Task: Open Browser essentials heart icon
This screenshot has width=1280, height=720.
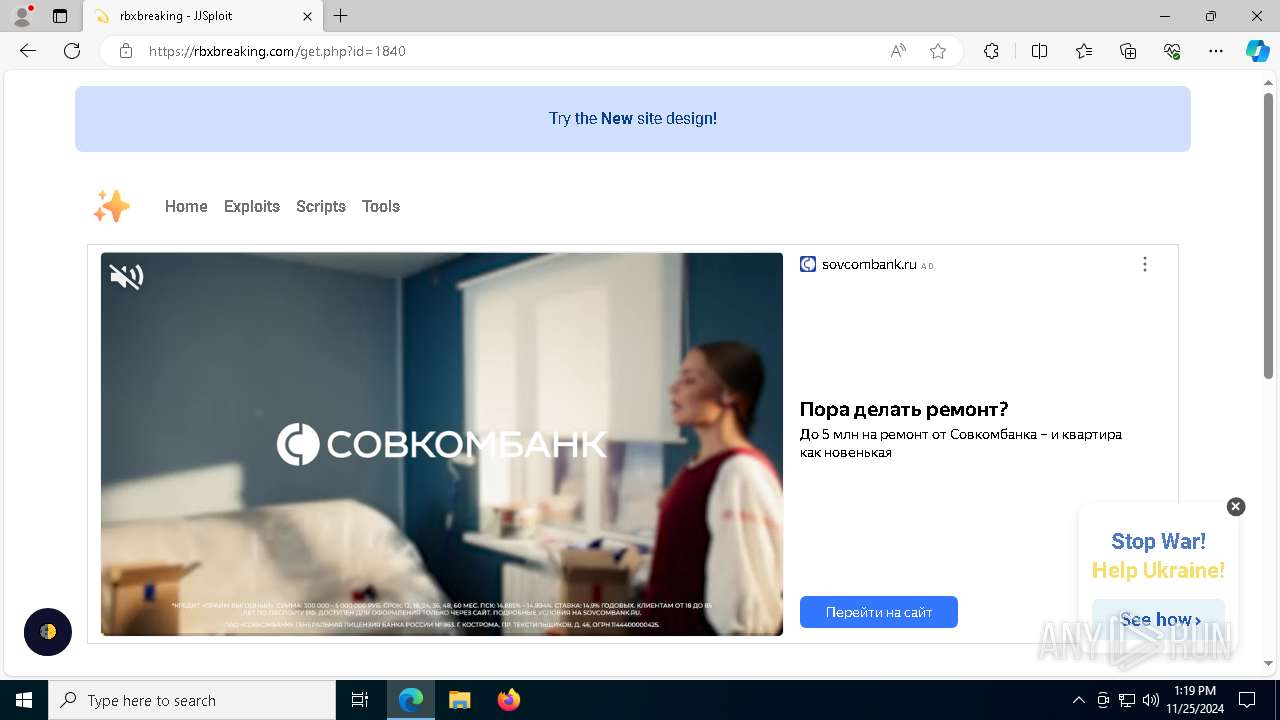Action: (1172, 51)
